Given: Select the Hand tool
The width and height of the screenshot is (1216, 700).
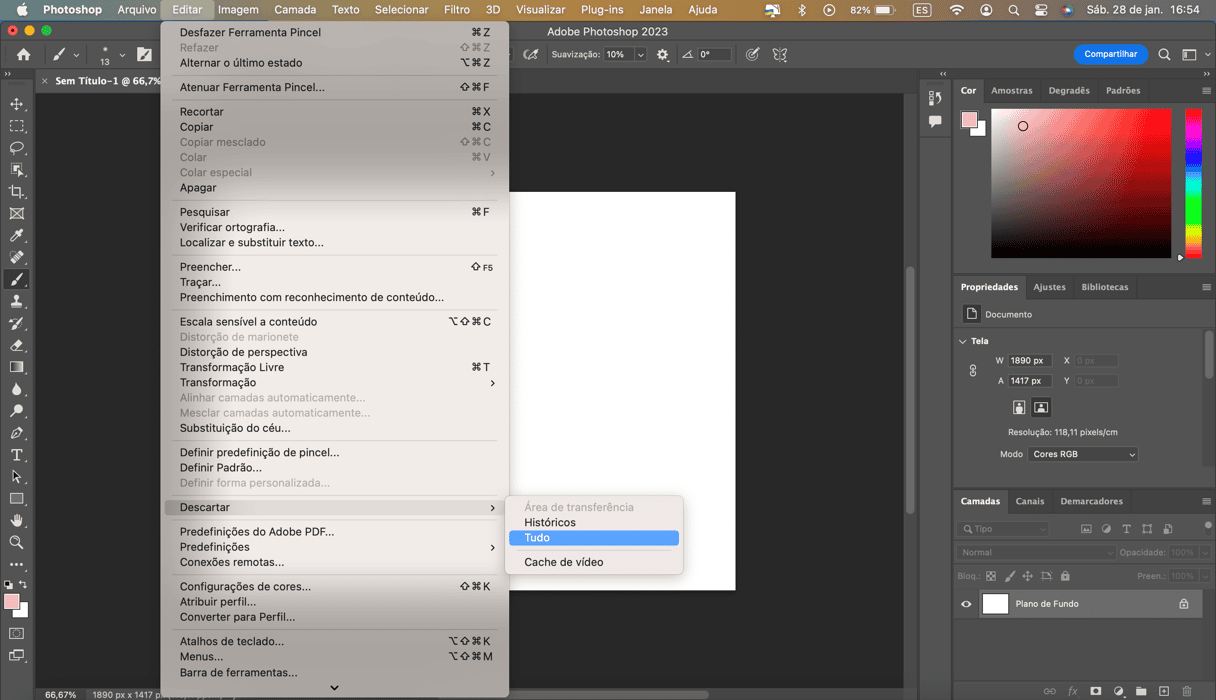Looking at the screenshot, I should click(17, 520).
